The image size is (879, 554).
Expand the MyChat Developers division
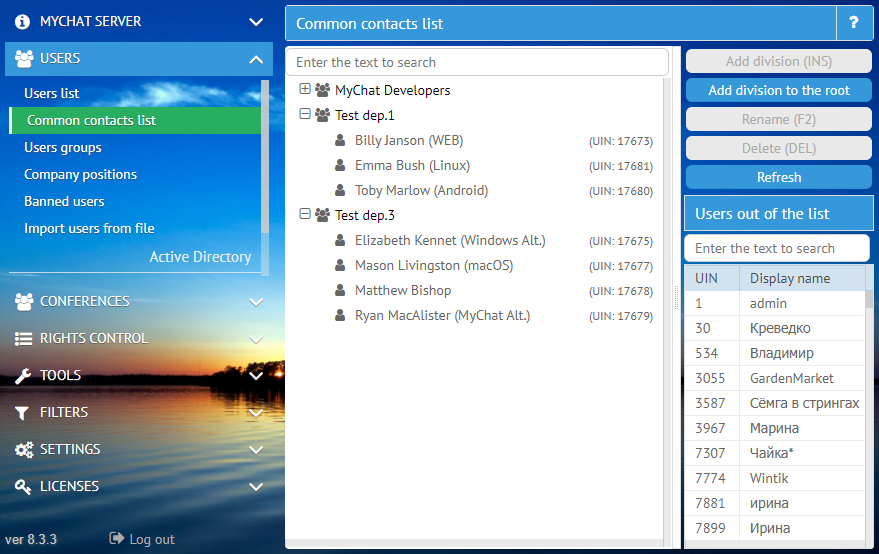306,89
